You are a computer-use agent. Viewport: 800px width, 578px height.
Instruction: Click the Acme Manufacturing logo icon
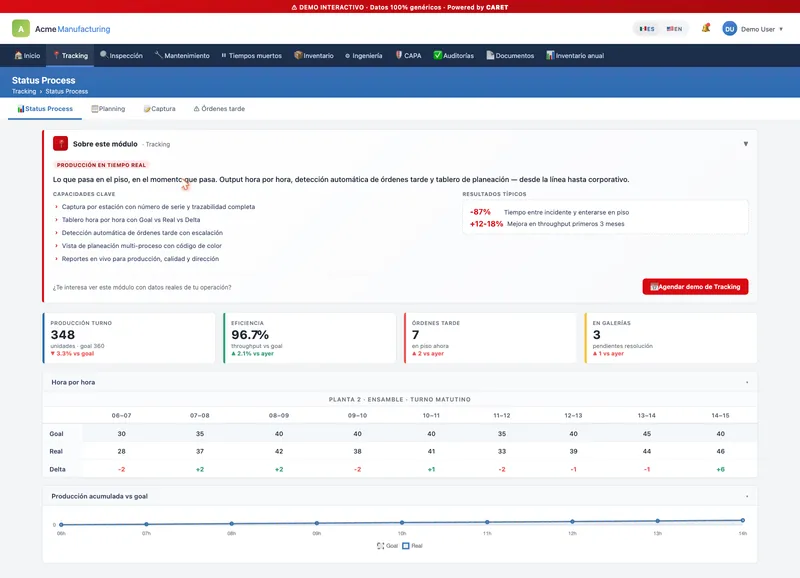pyautogui.click(x=21, y=29)
